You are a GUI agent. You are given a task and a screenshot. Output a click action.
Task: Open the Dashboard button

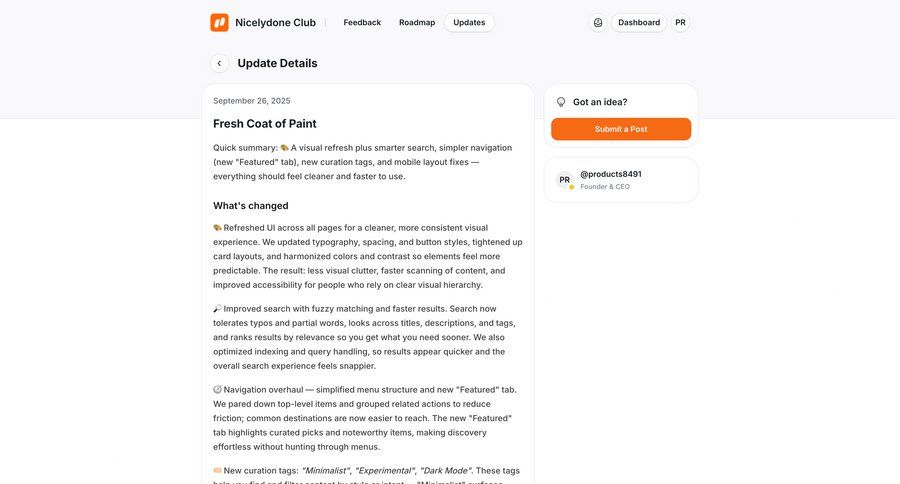(x=639, y=22)
